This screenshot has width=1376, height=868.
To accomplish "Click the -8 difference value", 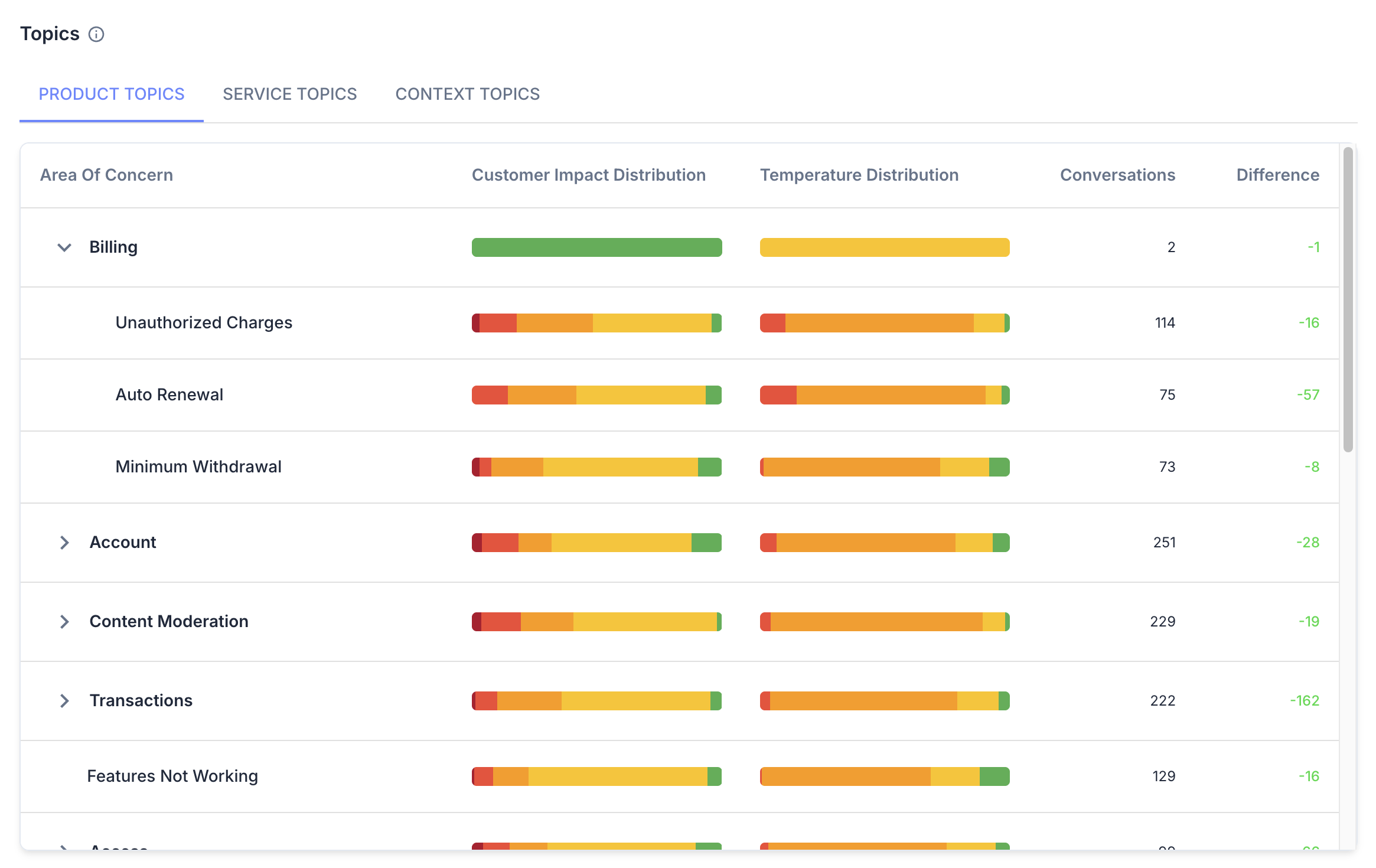I will pyautogui.click(x=1312, y=466).
